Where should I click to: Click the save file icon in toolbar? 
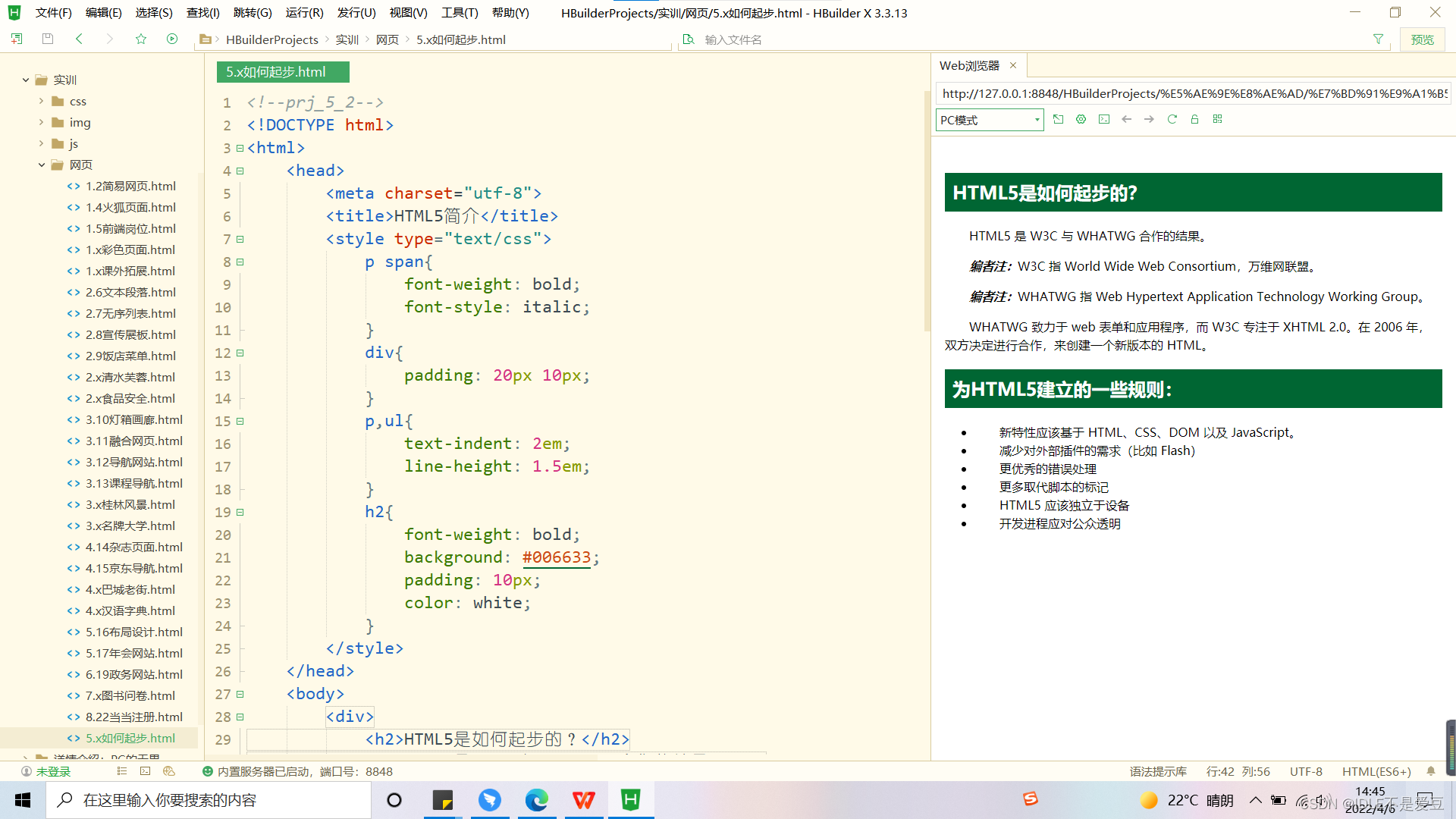(x=48, y=39)
